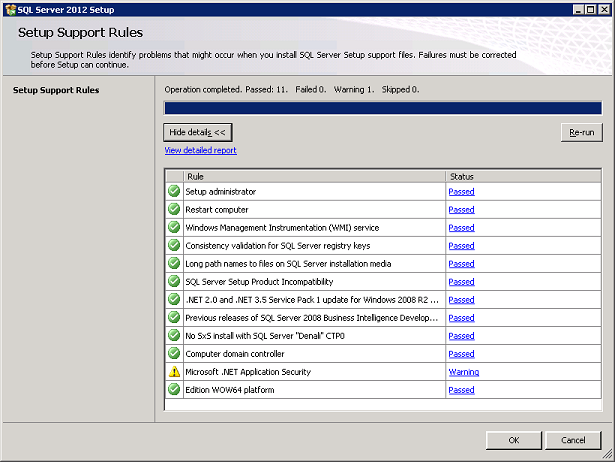Click the check icon for Edition WOW64 platform
Screen dimensions: 615x462
tap(174, 390)
